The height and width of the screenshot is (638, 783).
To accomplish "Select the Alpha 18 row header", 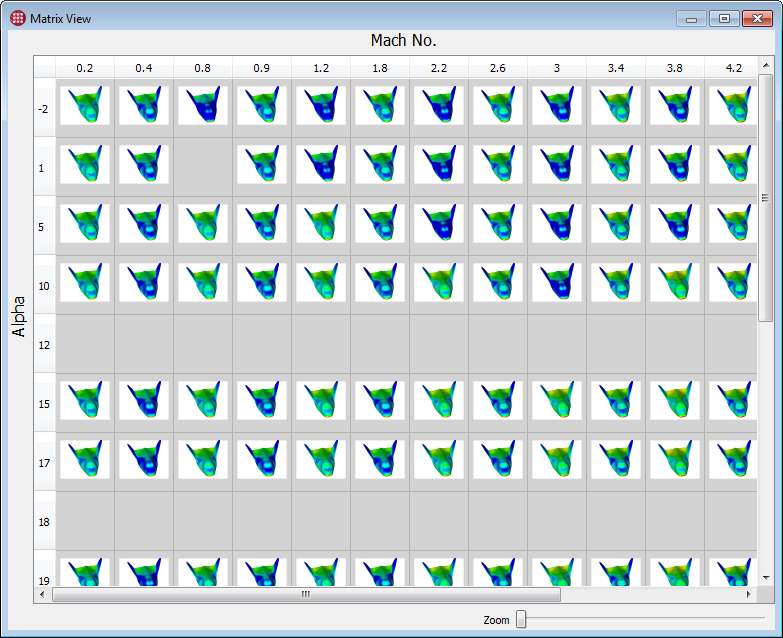I will (x=44, y=520).
